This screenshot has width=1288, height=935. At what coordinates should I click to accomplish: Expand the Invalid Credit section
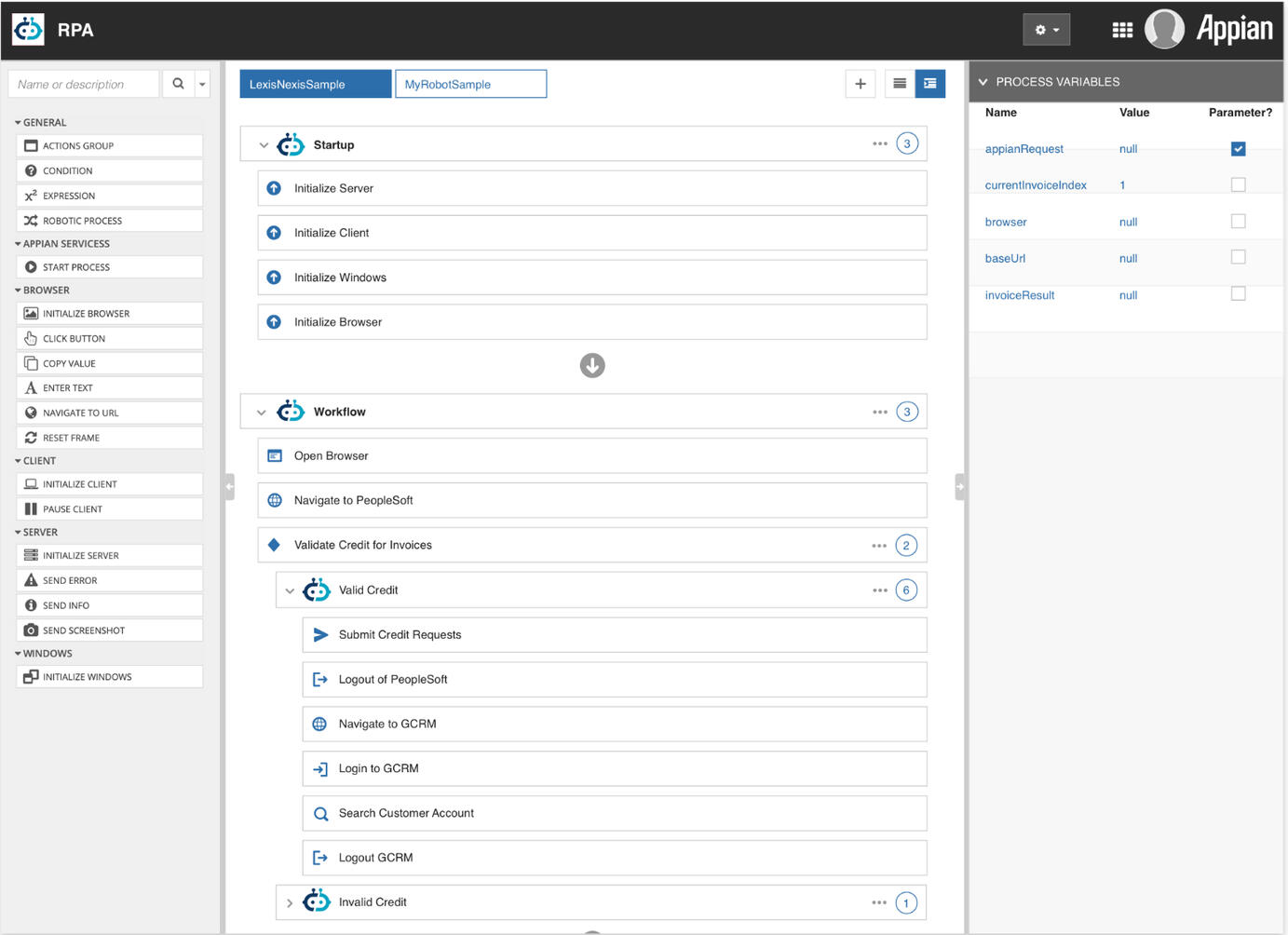point(290,902)
